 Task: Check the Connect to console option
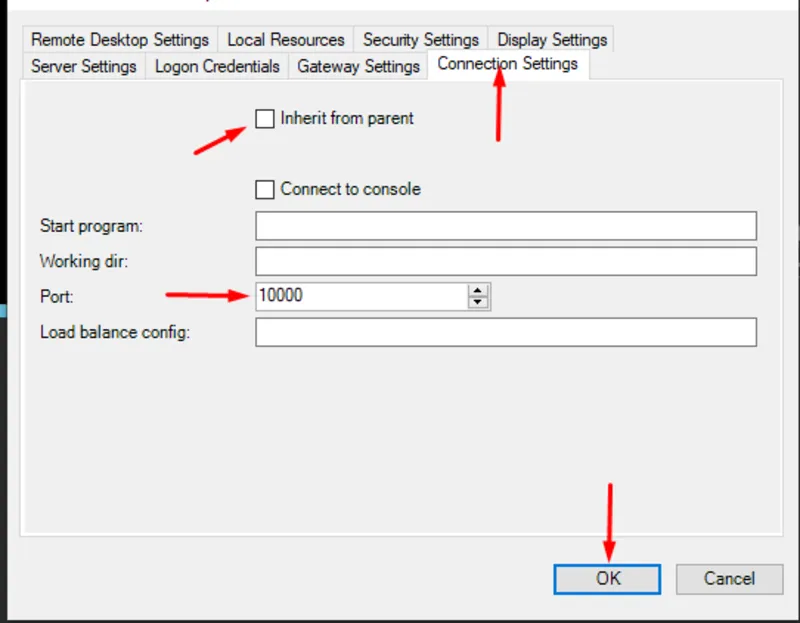coord(265,189)
